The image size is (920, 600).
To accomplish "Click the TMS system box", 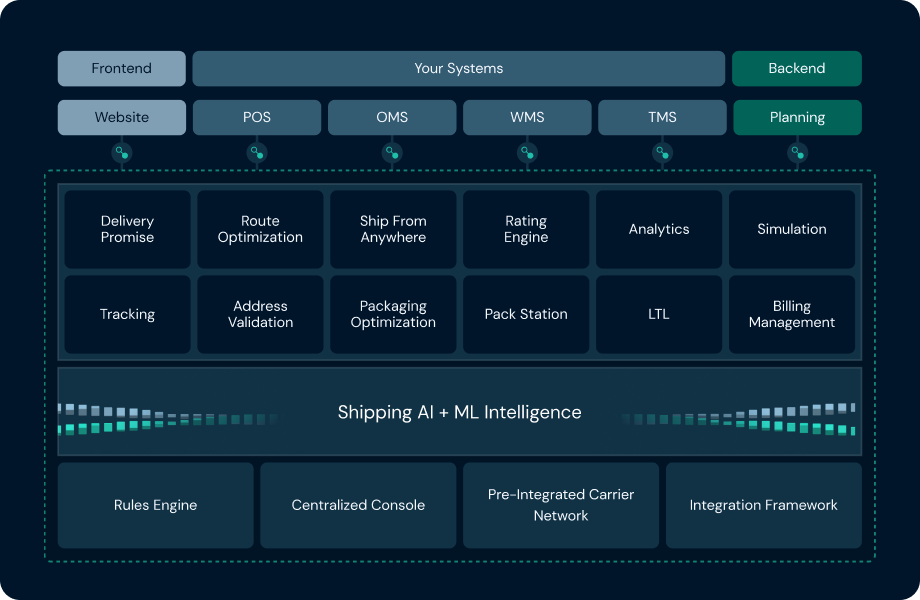I will pyautogui.click(x=662, y=117).
